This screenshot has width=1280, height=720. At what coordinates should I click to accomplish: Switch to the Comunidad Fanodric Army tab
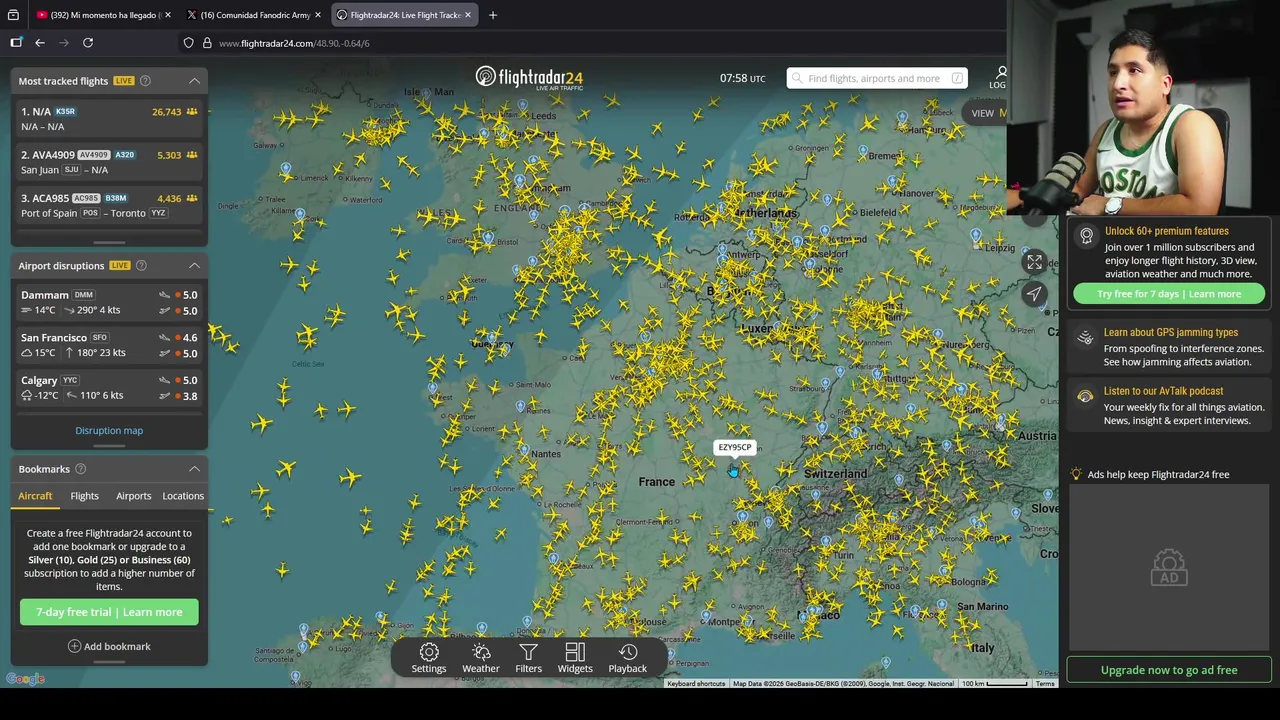(x=253, y=15)
